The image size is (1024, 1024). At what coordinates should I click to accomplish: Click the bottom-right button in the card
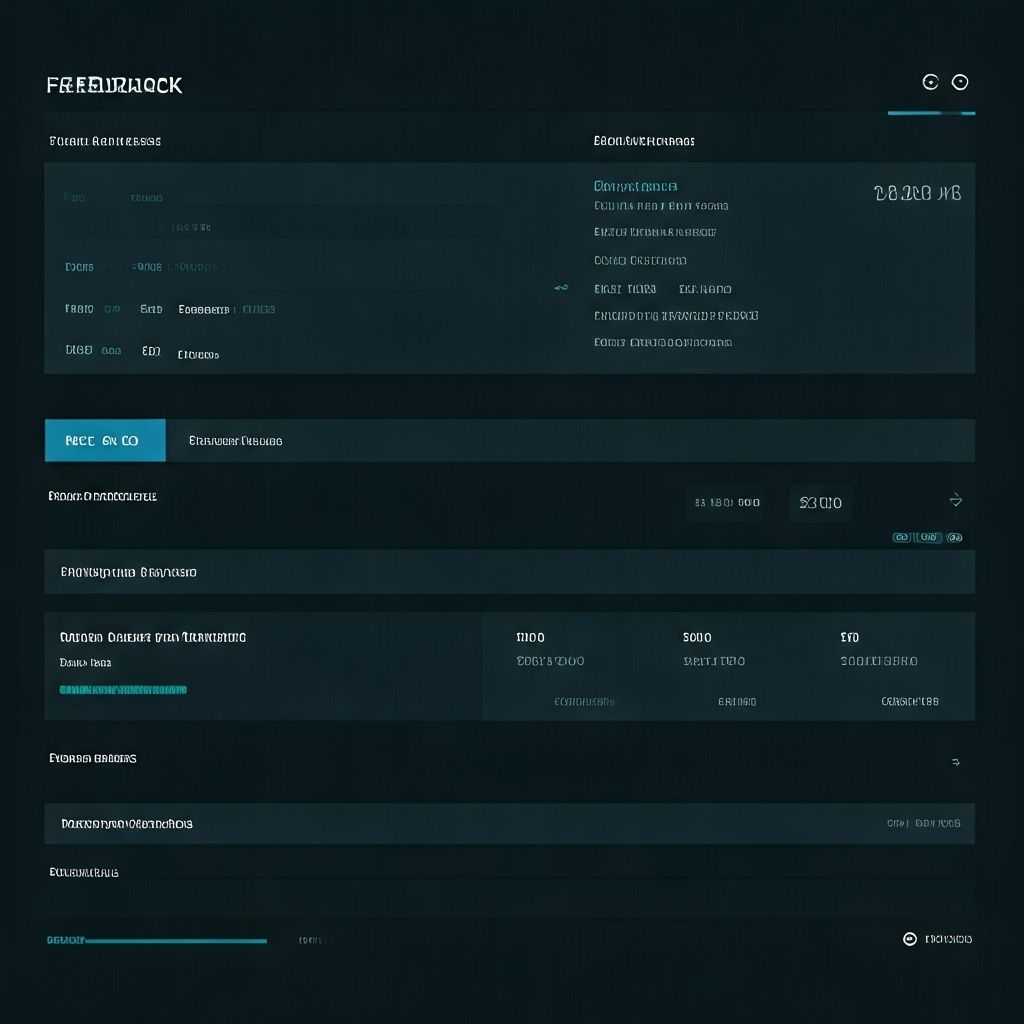(909, 701)
